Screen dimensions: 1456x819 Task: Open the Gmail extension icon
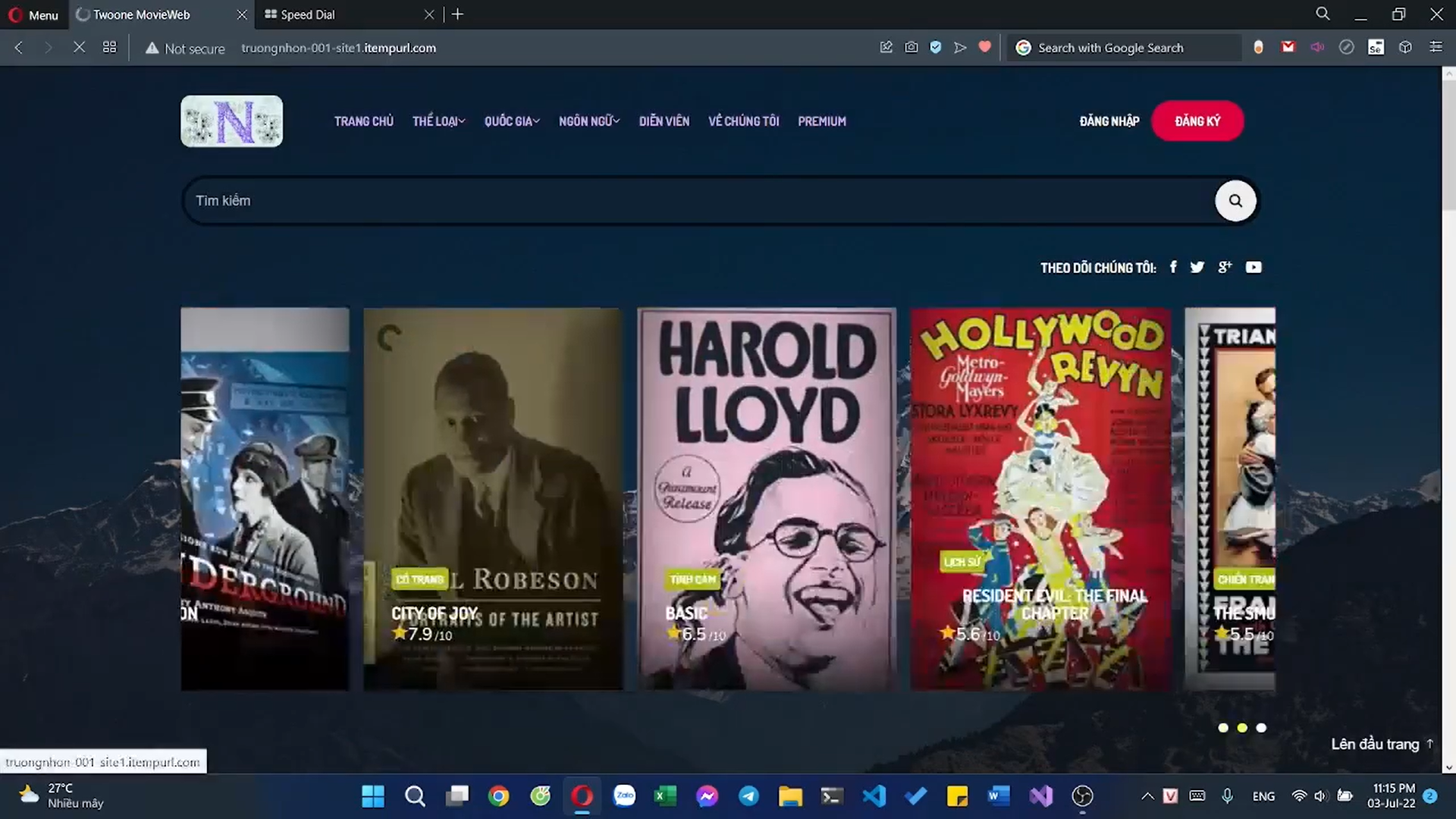[1288, 48]
